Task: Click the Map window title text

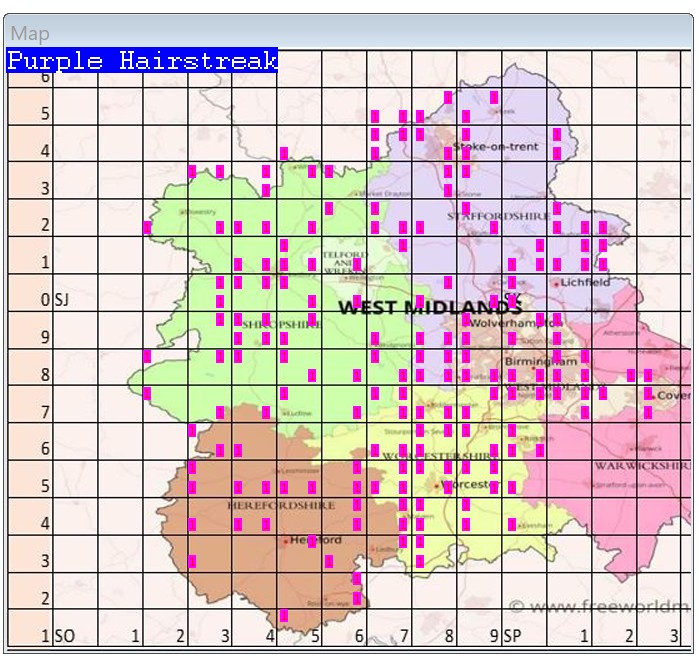Action: click(30, 34)
